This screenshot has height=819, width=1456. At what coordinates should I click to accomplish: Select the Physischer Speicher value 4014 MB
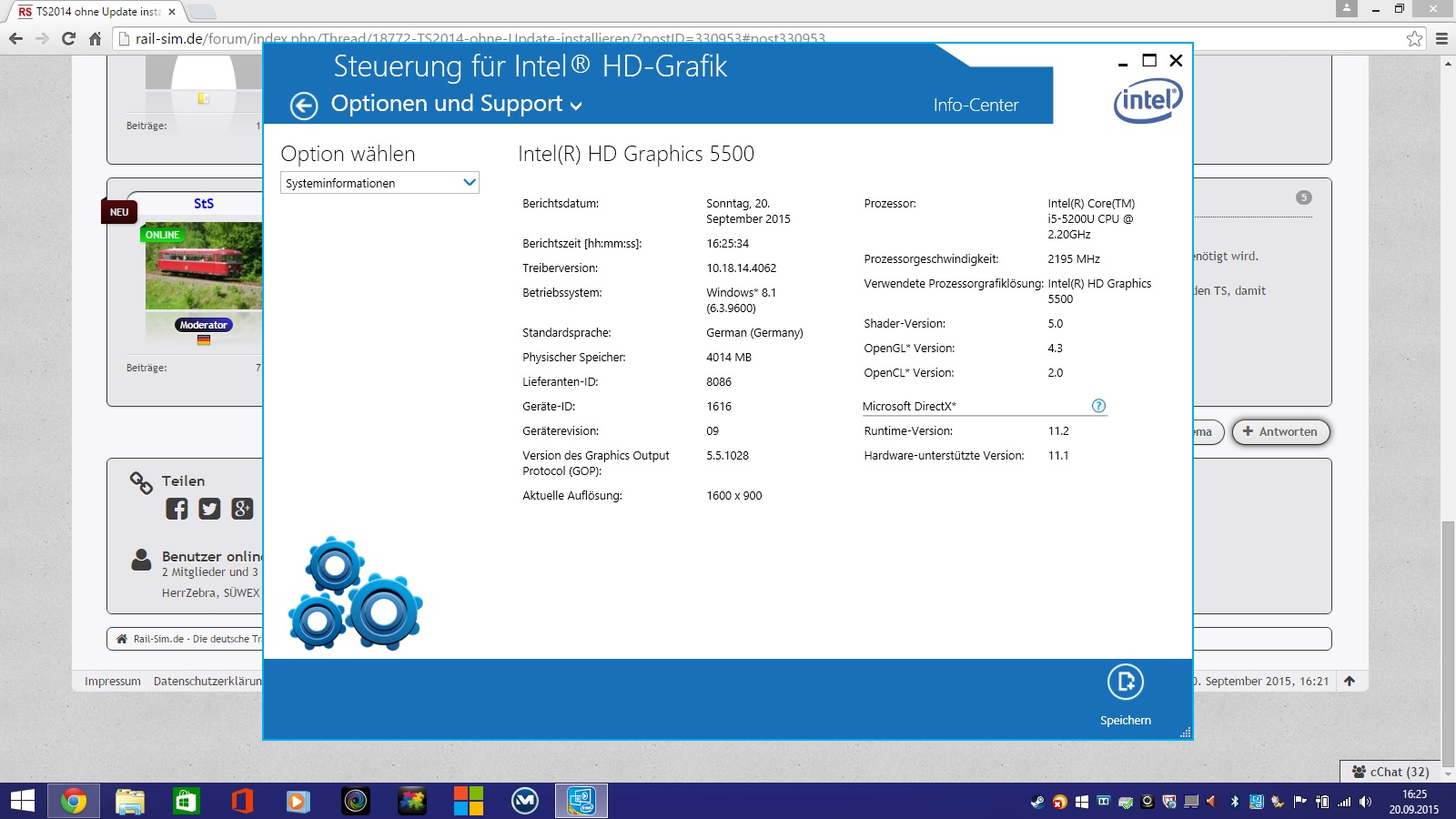point(729,358)
